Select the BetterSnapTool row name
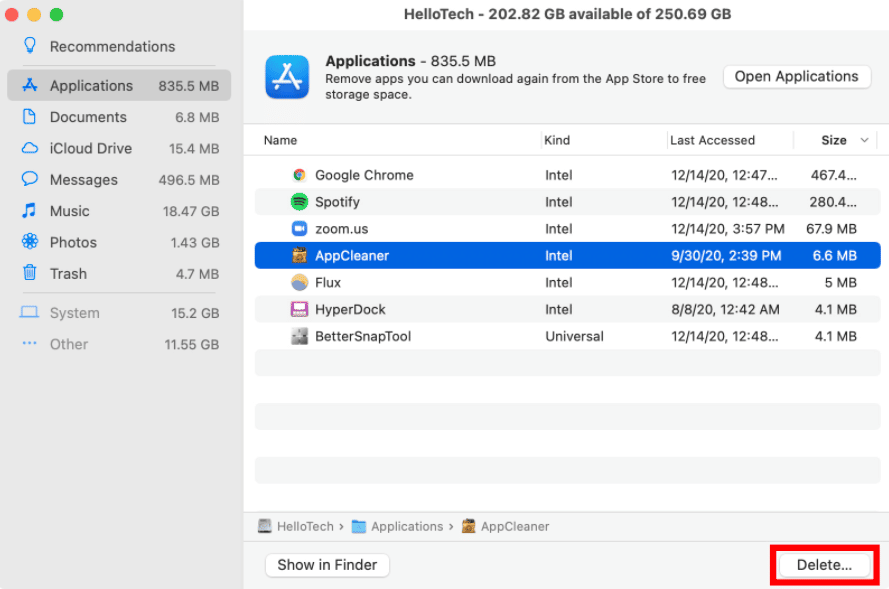 [363, 336]
